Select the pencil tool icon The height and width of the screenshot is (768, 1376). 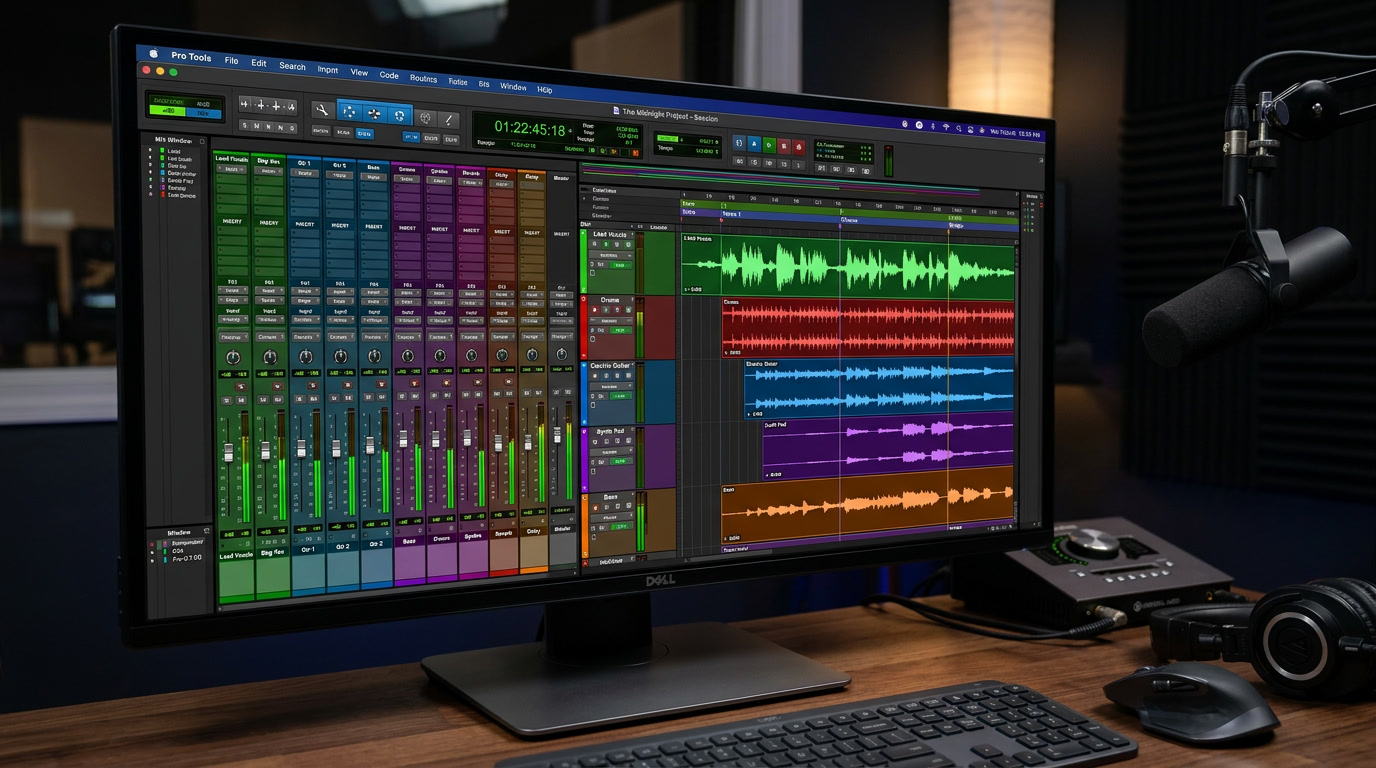click(x=448, y=120)
